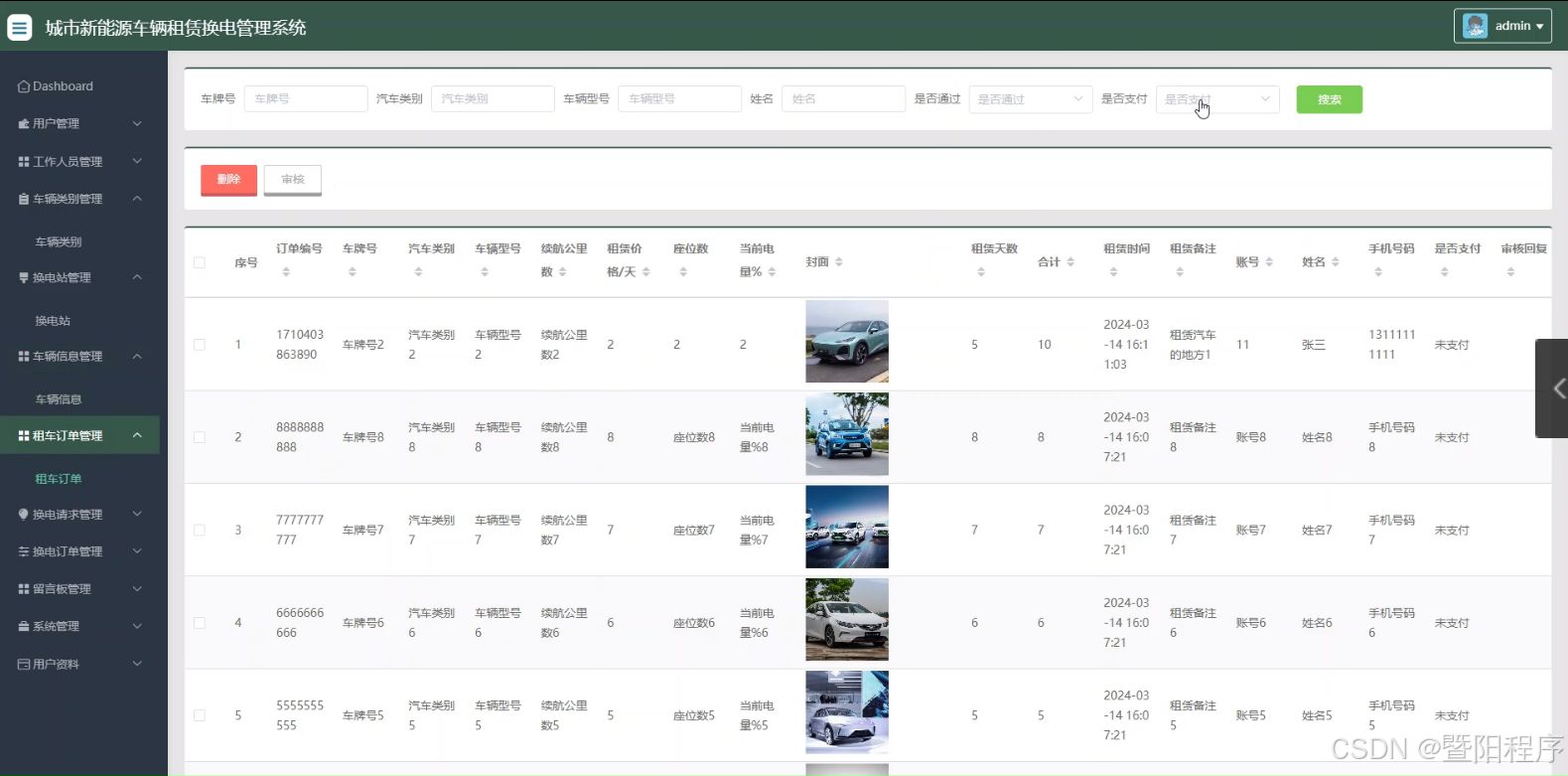1568x776 pixels.
Task: Click the 用户资料 icon
Action: tap(24, 664)
